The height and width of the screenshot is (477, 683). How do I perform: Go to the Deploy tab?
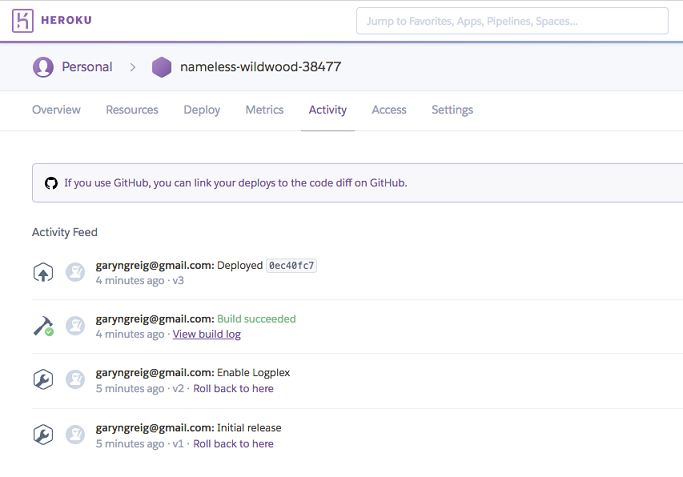point(202,110)
